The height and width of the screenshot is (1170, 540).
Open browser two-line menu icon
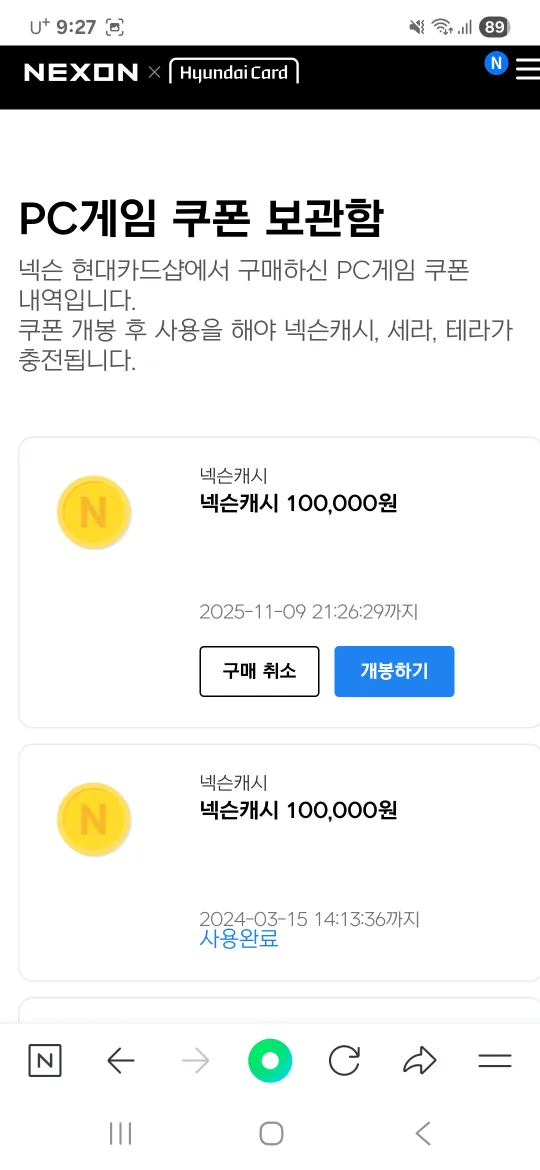click(495, 1061)
